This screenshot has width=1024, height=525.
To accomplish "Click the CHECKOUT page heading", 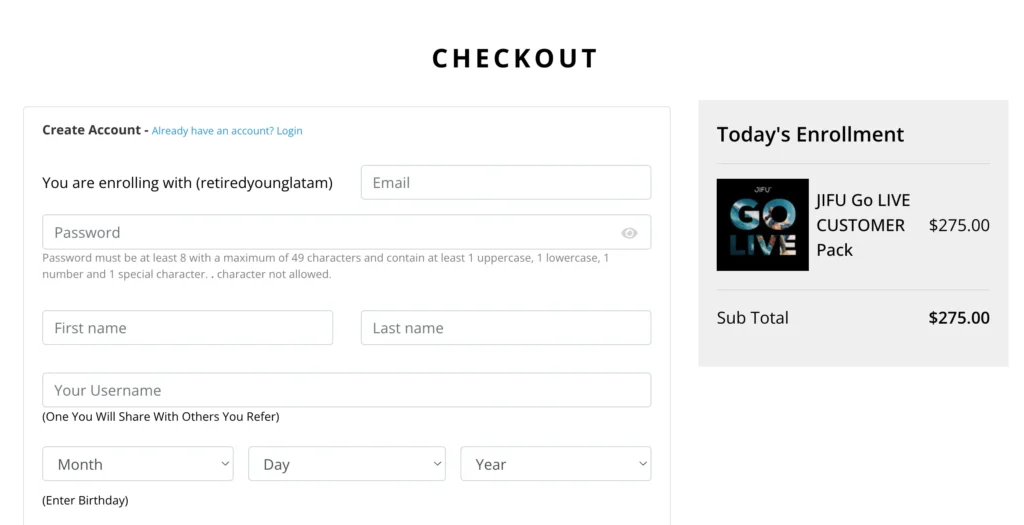I will point(515,58).
